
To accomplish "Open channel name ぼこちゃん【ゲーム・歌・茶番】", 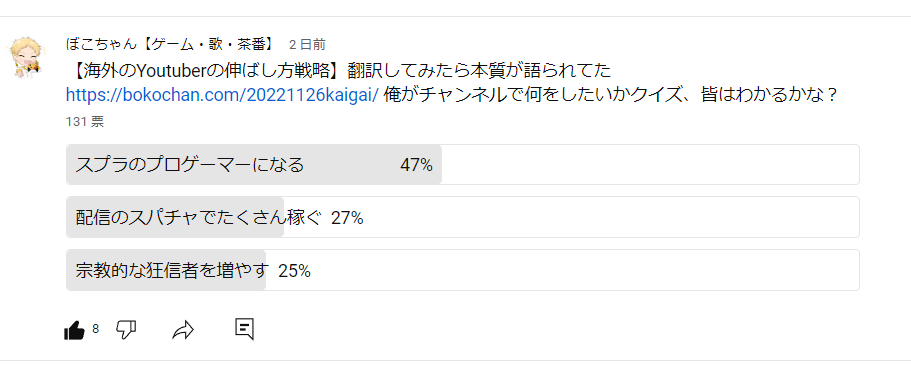I will pyautogui.click(x=174, y=44).
